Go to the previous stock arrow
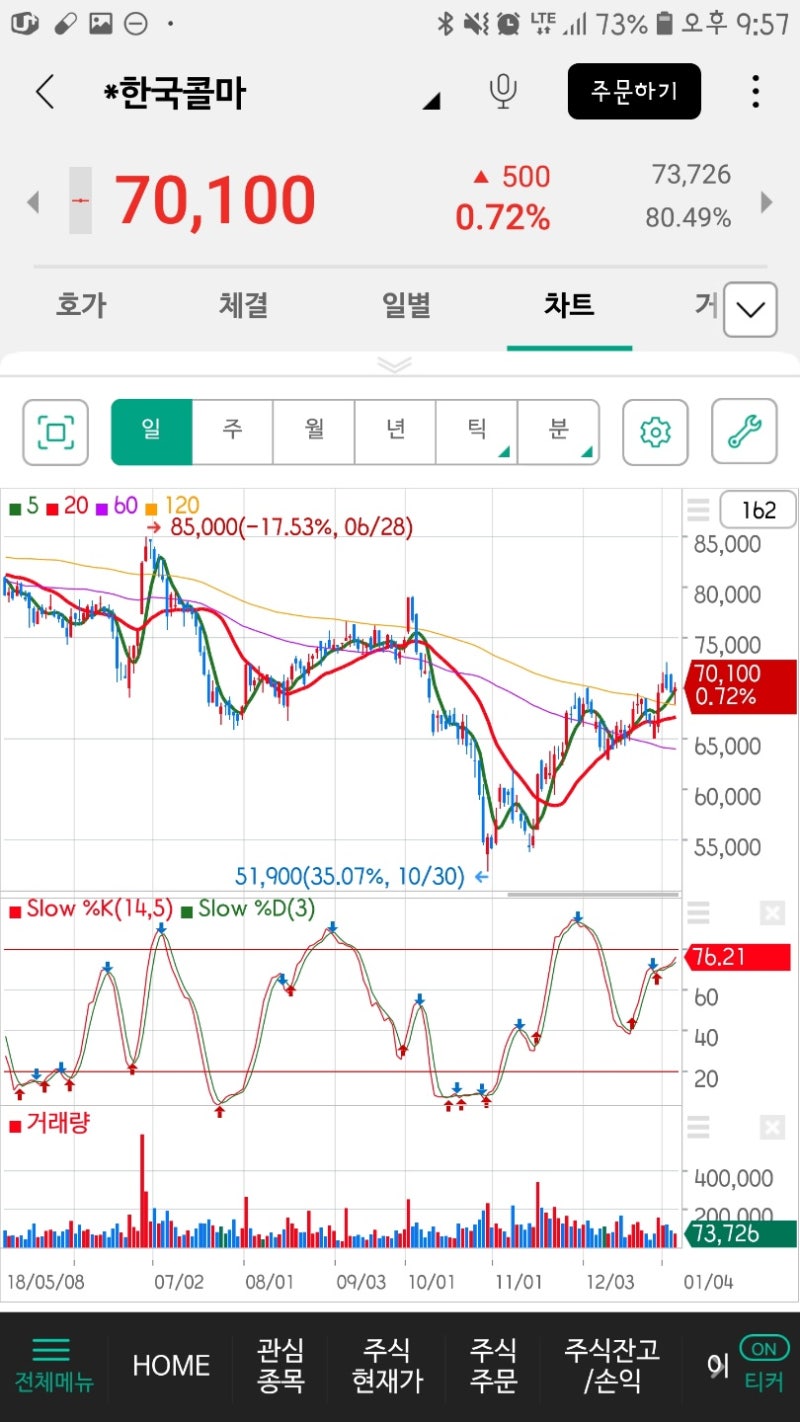 (x=33, y=202)
